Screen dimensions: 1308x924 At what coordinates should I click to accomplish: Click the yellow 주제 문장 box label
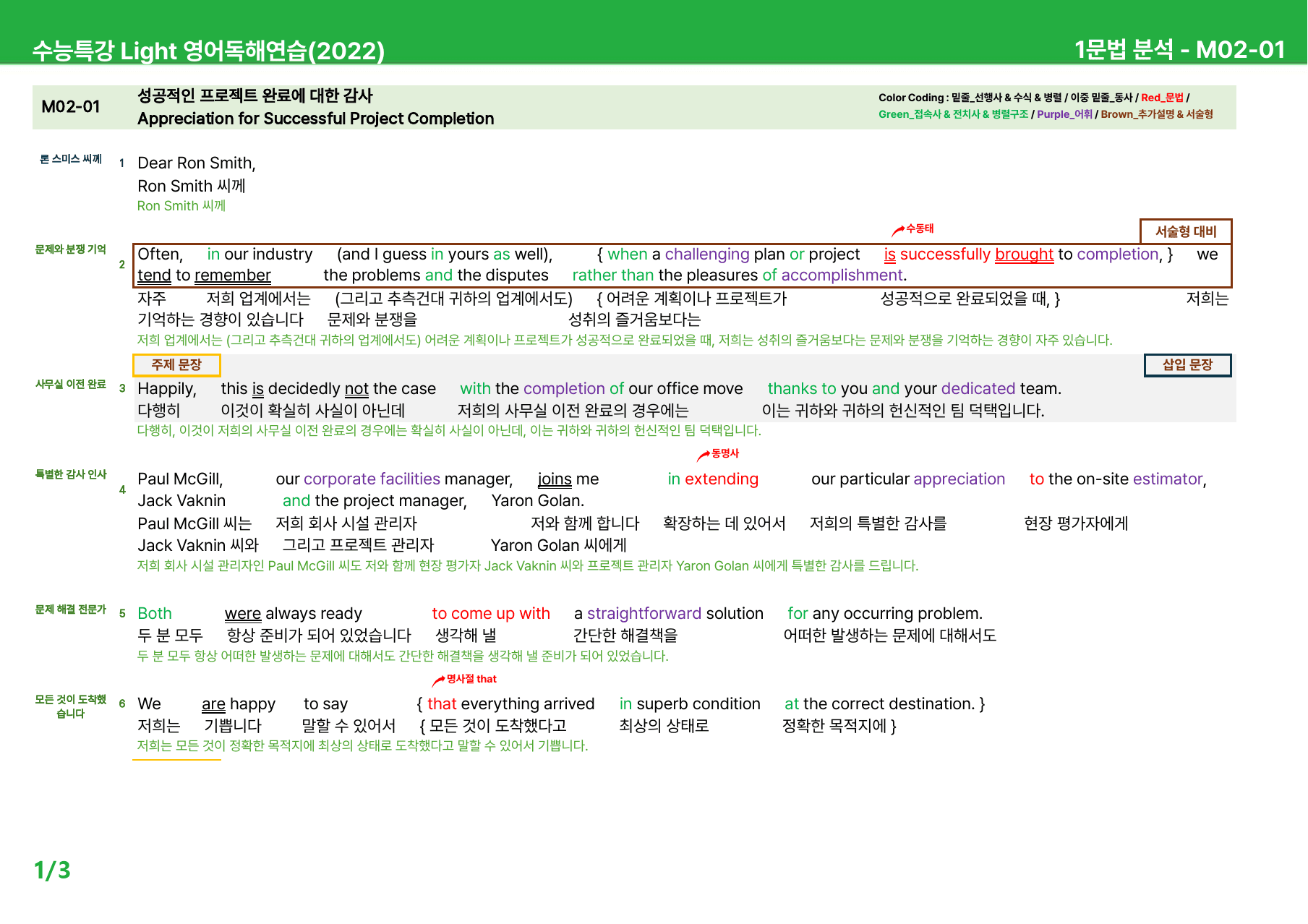(x=176, y=365)
